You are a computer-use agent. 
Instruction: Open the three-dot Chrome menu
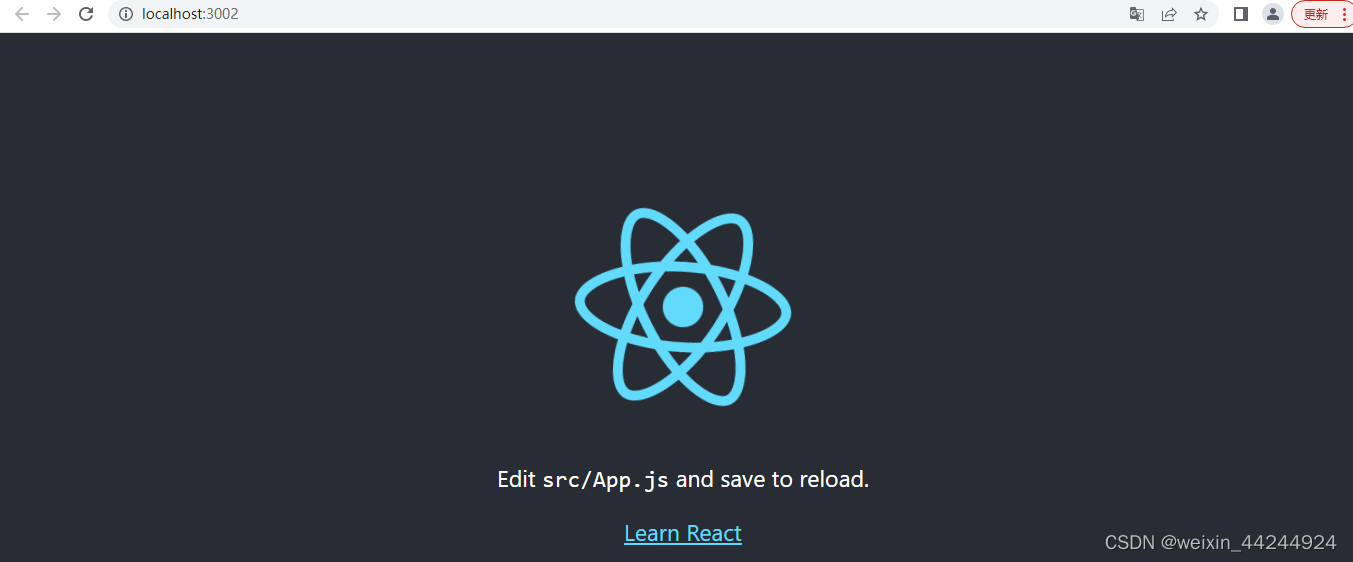point(1343,14)
